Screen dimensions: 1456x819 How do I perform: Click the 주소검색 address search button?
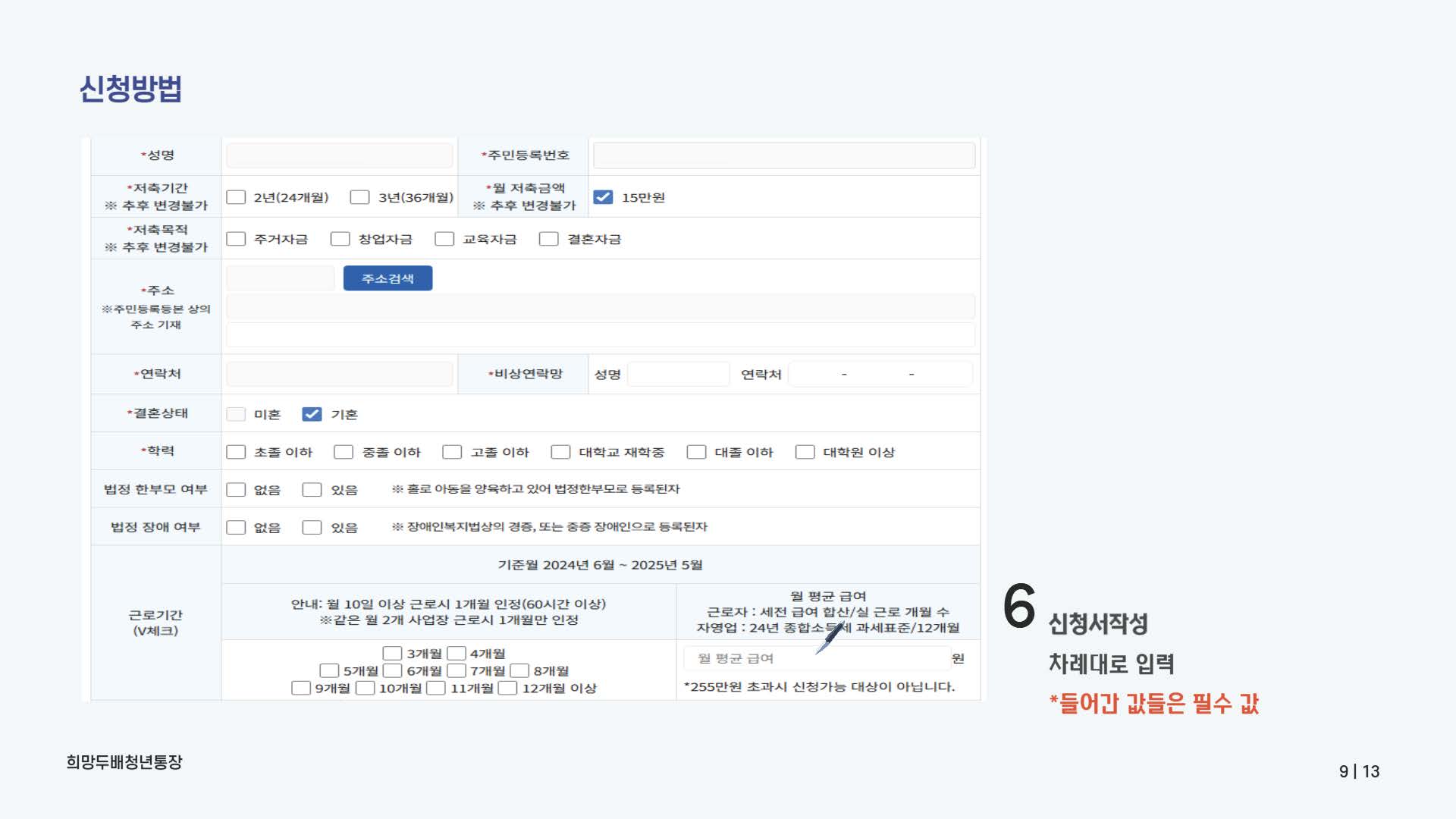click(x=388, y=278)
